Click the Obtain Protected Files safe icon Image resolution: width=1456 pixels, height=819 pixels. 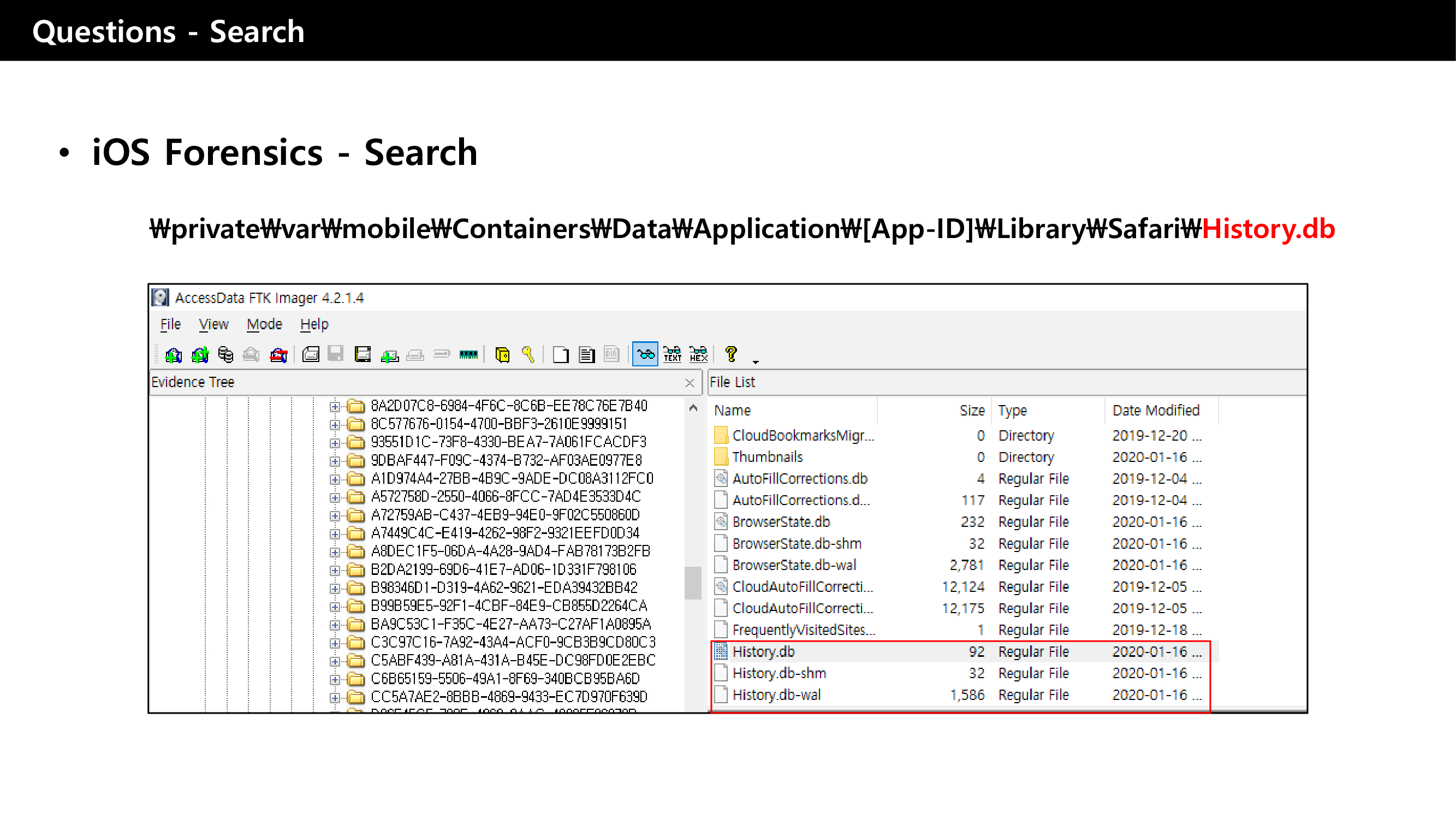[502, 355]
